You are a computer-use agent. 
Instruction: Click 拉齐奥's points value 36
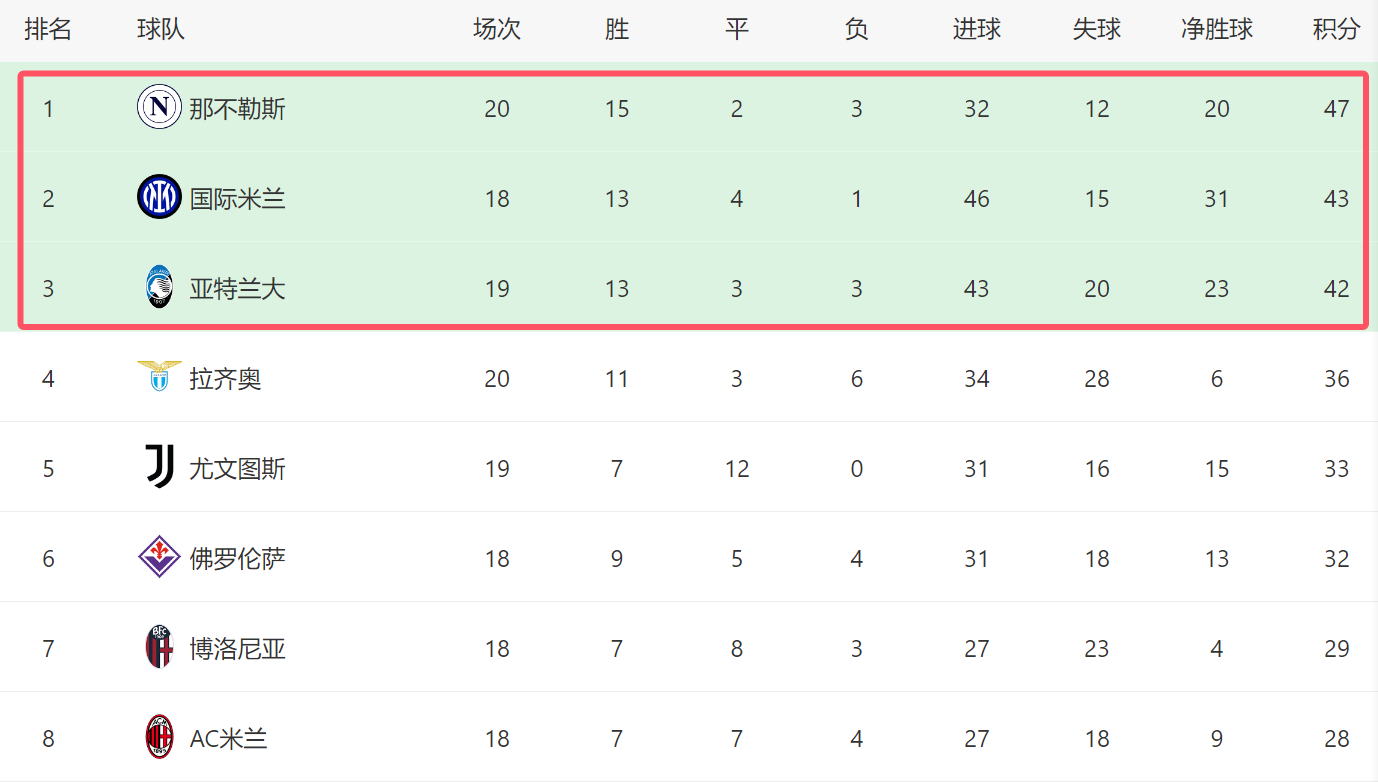[x=1336, y=379]
